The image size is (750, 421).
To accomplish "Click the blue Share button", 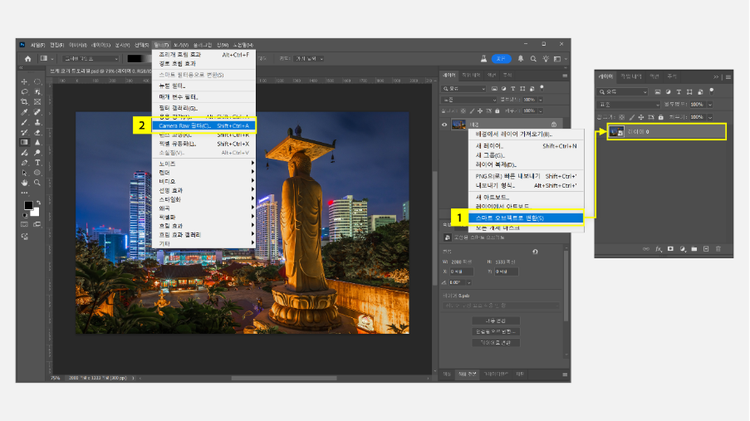I will (503, 59).
